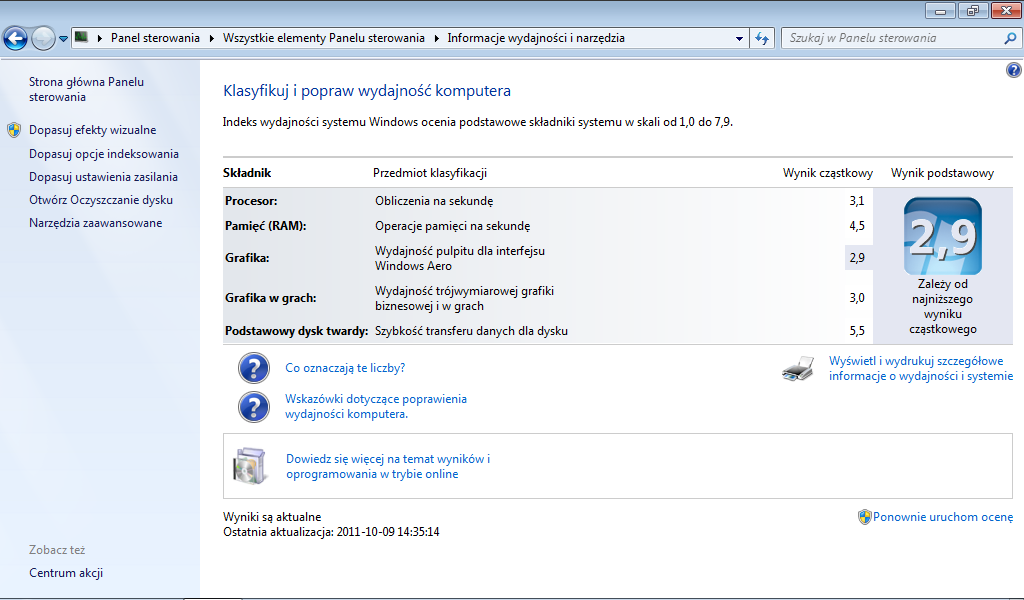The height and width of the screenshot is (600, 1024).
Task: Select Panel sterowania breadcrumb
Action: tap(155, 38)
